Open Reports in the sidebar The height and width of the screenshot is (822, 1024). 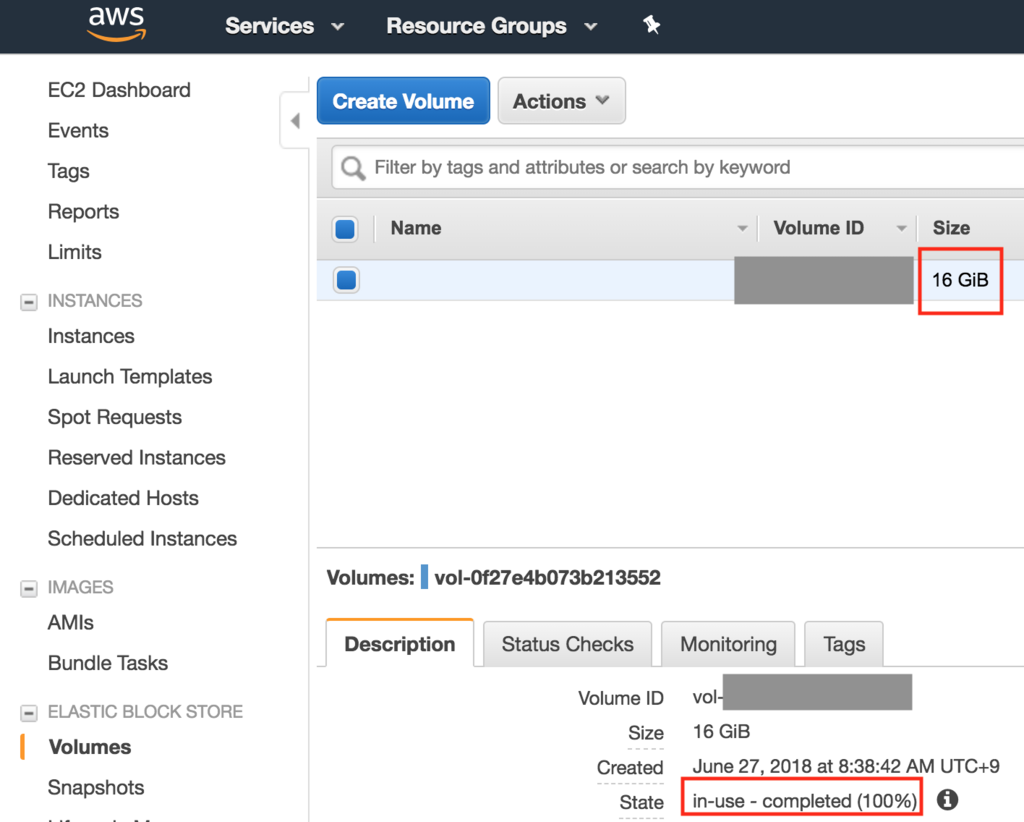[x=84, y=212]
